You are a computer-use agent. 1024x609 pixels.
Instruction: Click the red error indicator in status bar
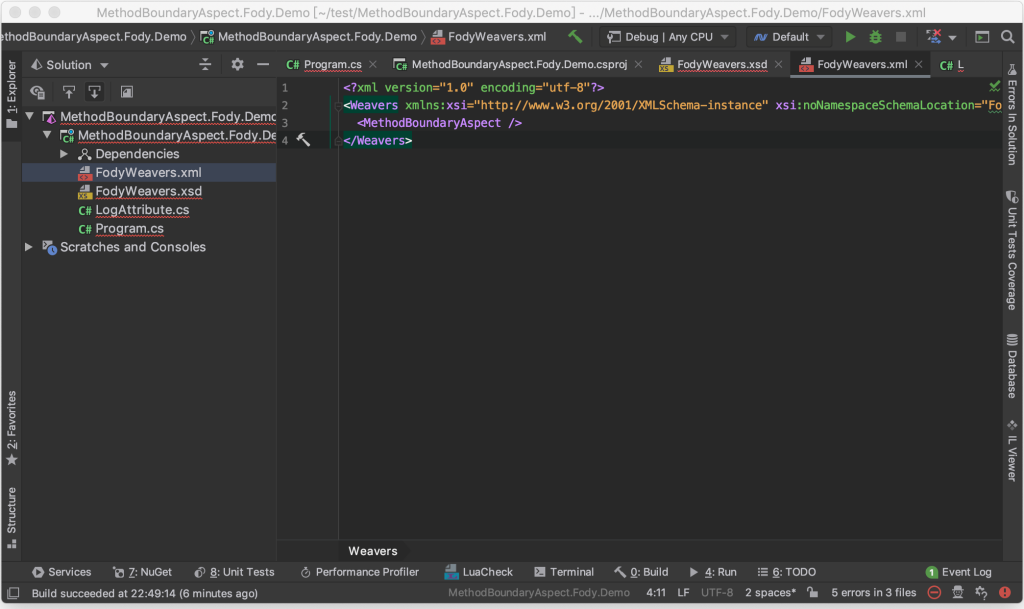(1004, 593)
